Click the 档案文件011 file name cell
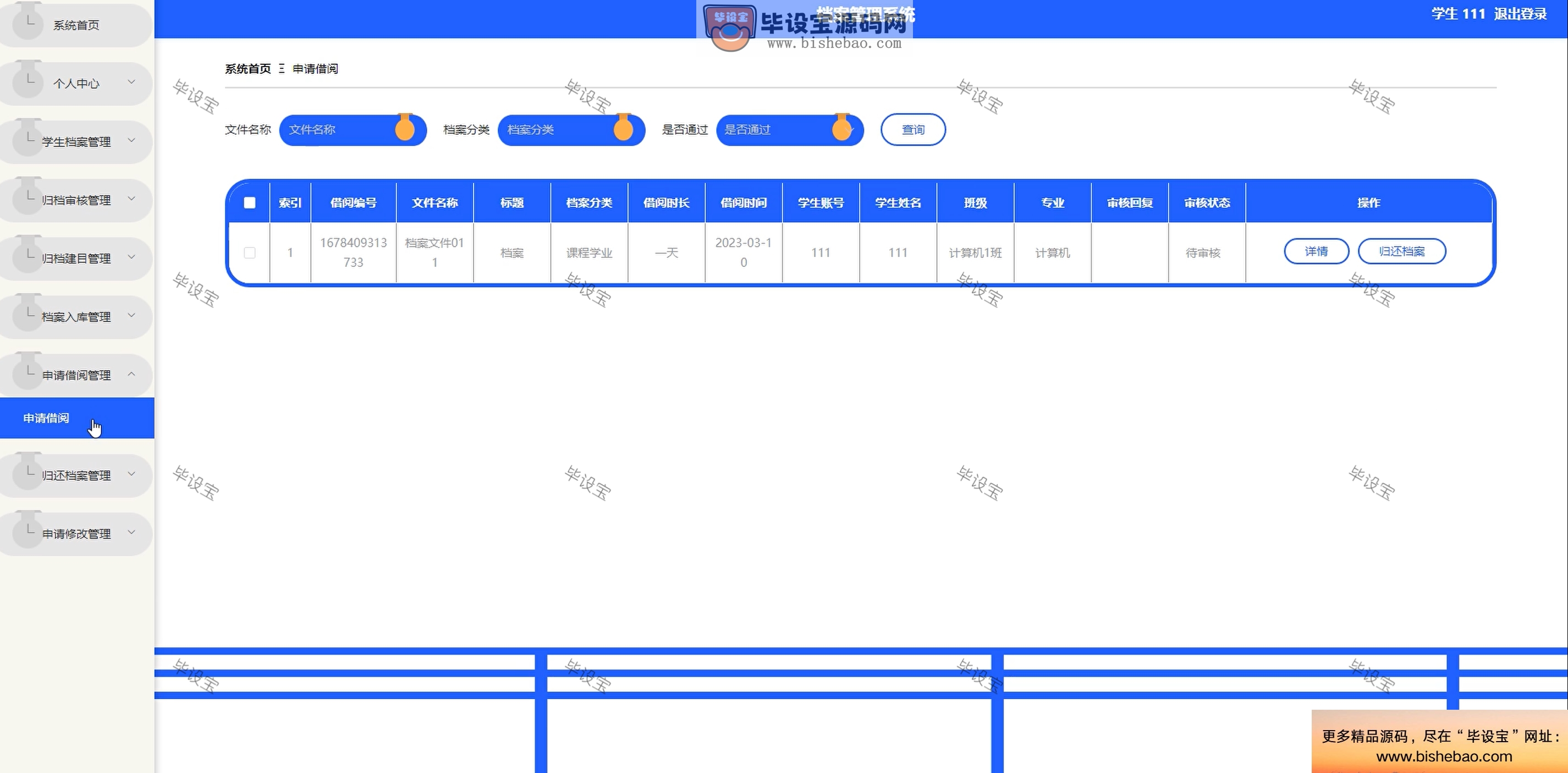This screenshot has width=1568, height=773. [x=434, y=252]
